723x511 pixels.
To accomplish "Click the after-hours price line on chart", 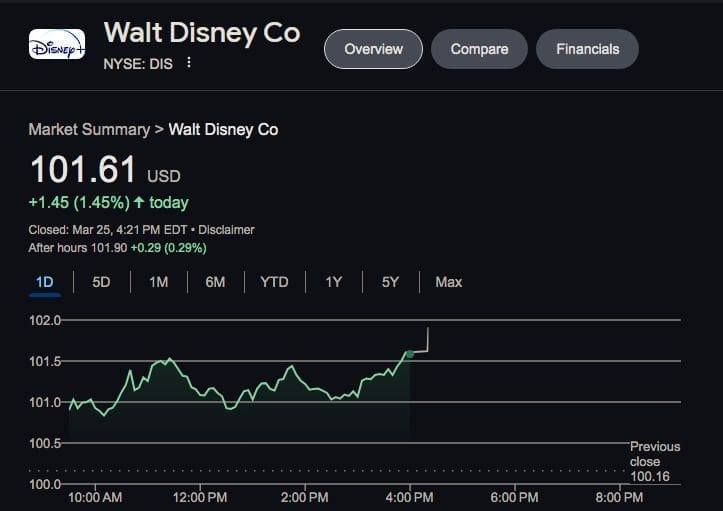I will (x=427, y=340).
